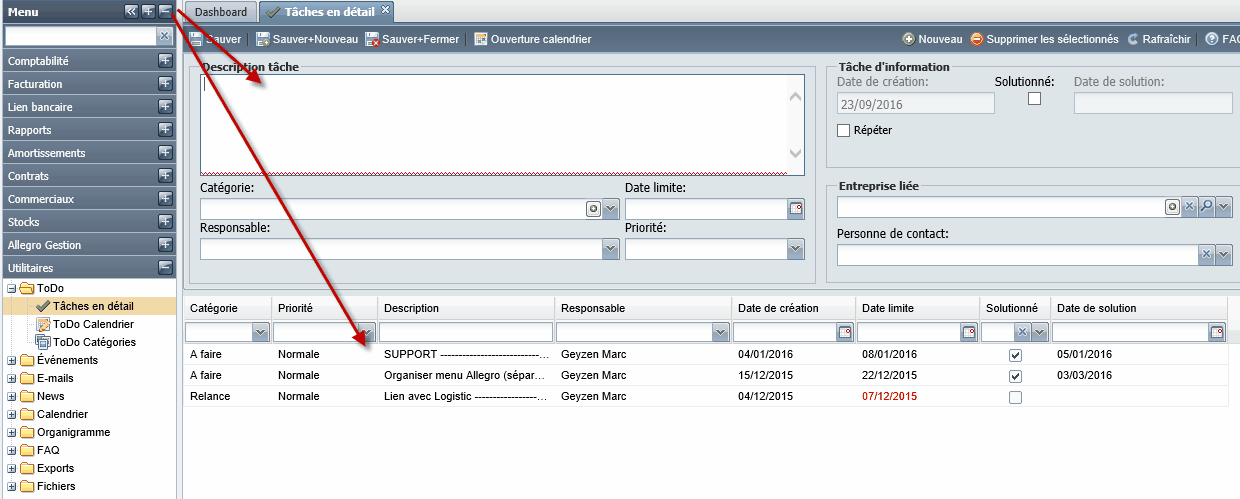This screenshot has height=499, width=1240.
Task: Open Catégorie column filter dropdown
Action: tap(261, 332)
